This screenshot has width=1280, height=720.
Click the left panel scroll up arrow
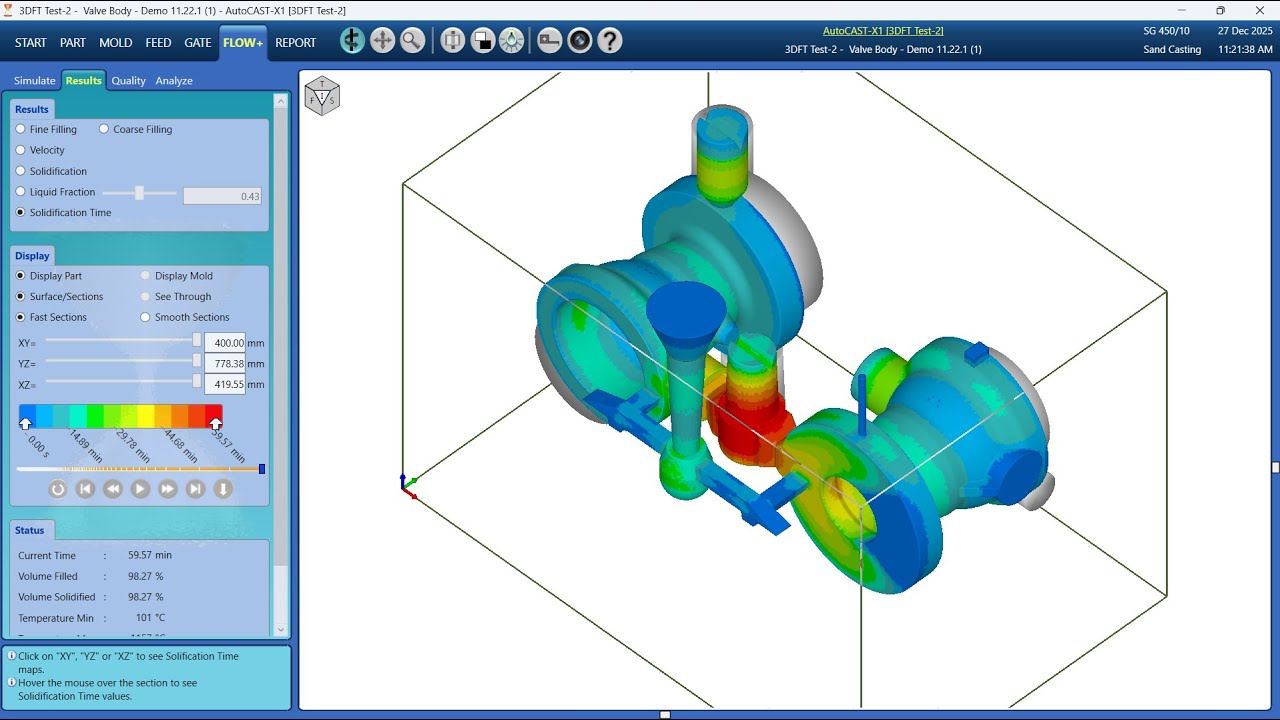(x=281, y=100)
